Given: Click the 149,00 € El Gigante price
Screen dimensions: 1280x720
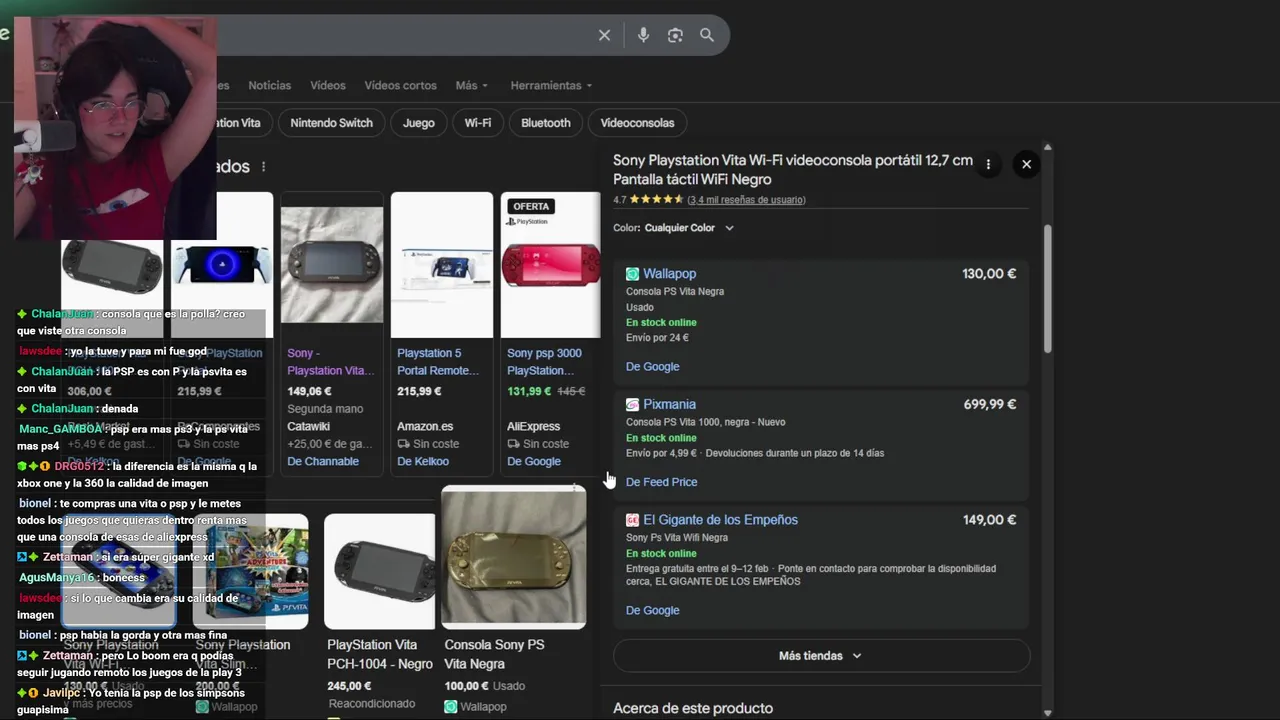Looking at the screenshot, I should coord(989,520).
